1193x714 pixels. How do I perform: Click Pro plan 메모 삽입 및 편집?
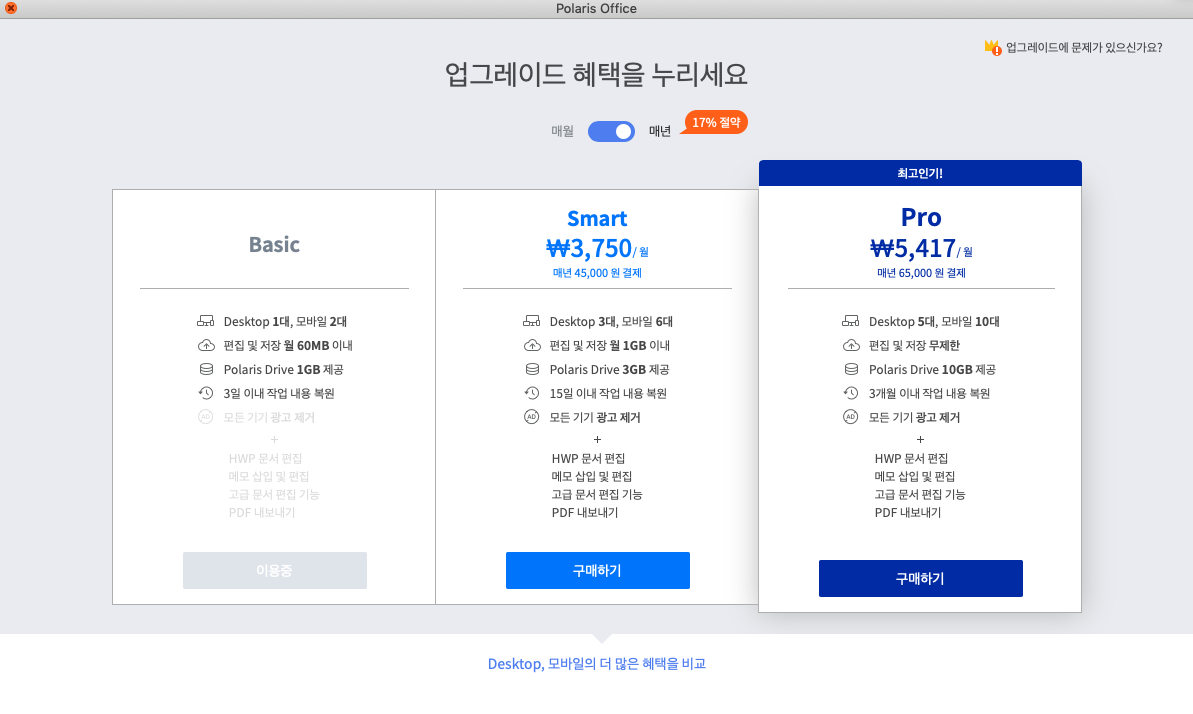tap(915, 476)
